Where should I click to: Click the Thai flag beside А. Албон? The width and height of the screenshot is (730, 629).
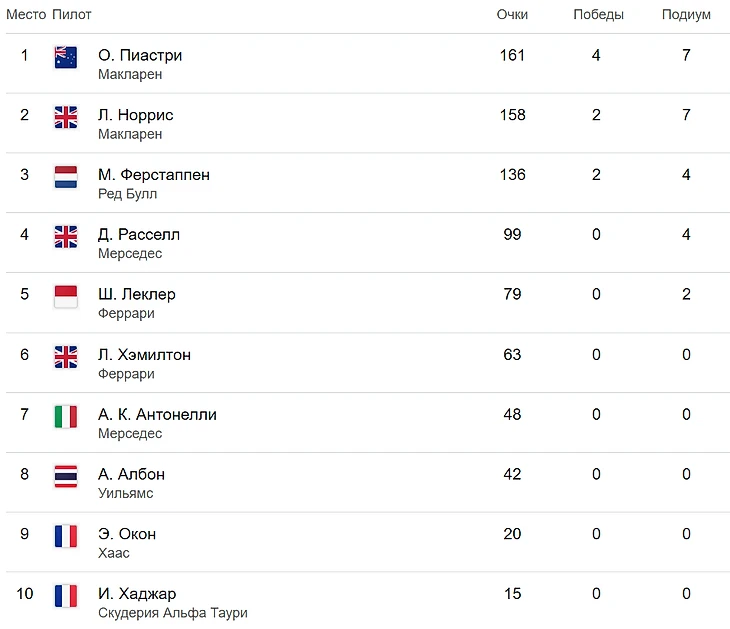click(x=66, y=476)
